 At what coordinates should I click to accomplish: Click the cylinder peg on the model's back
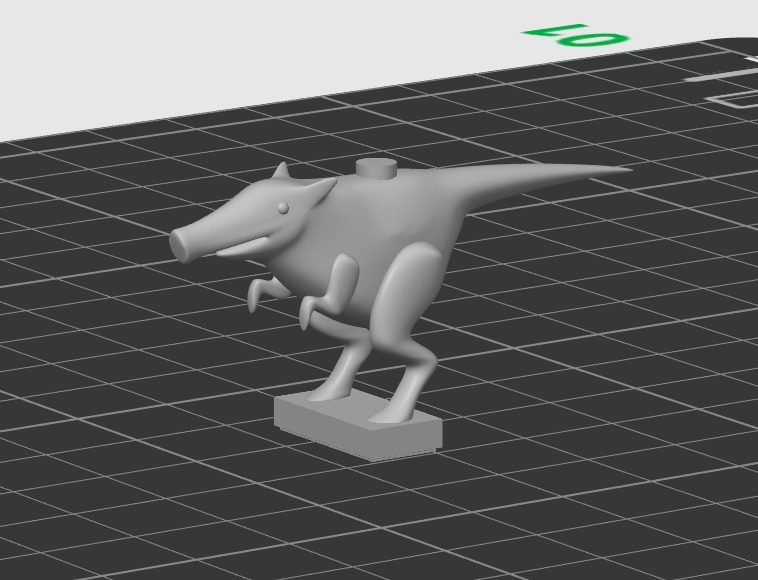point(376,169)
